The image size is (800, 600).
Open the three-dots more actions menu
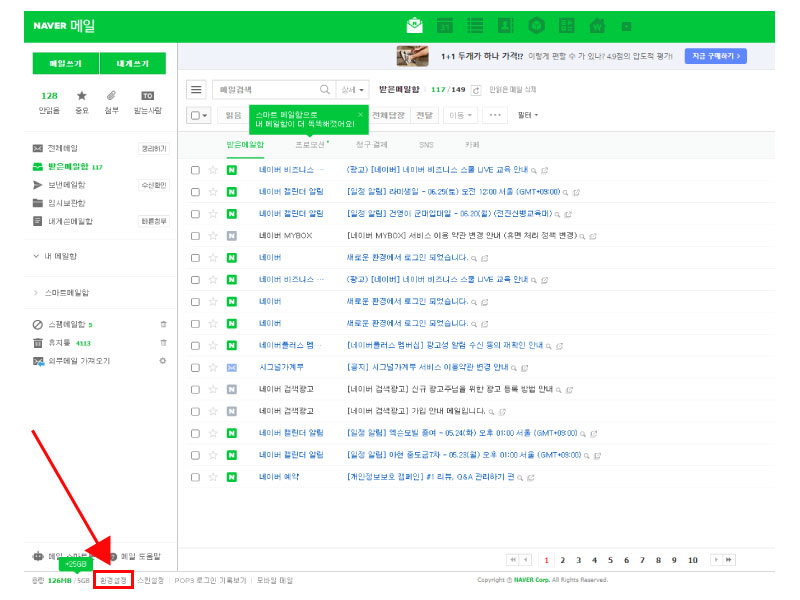[x=495, y=115]
